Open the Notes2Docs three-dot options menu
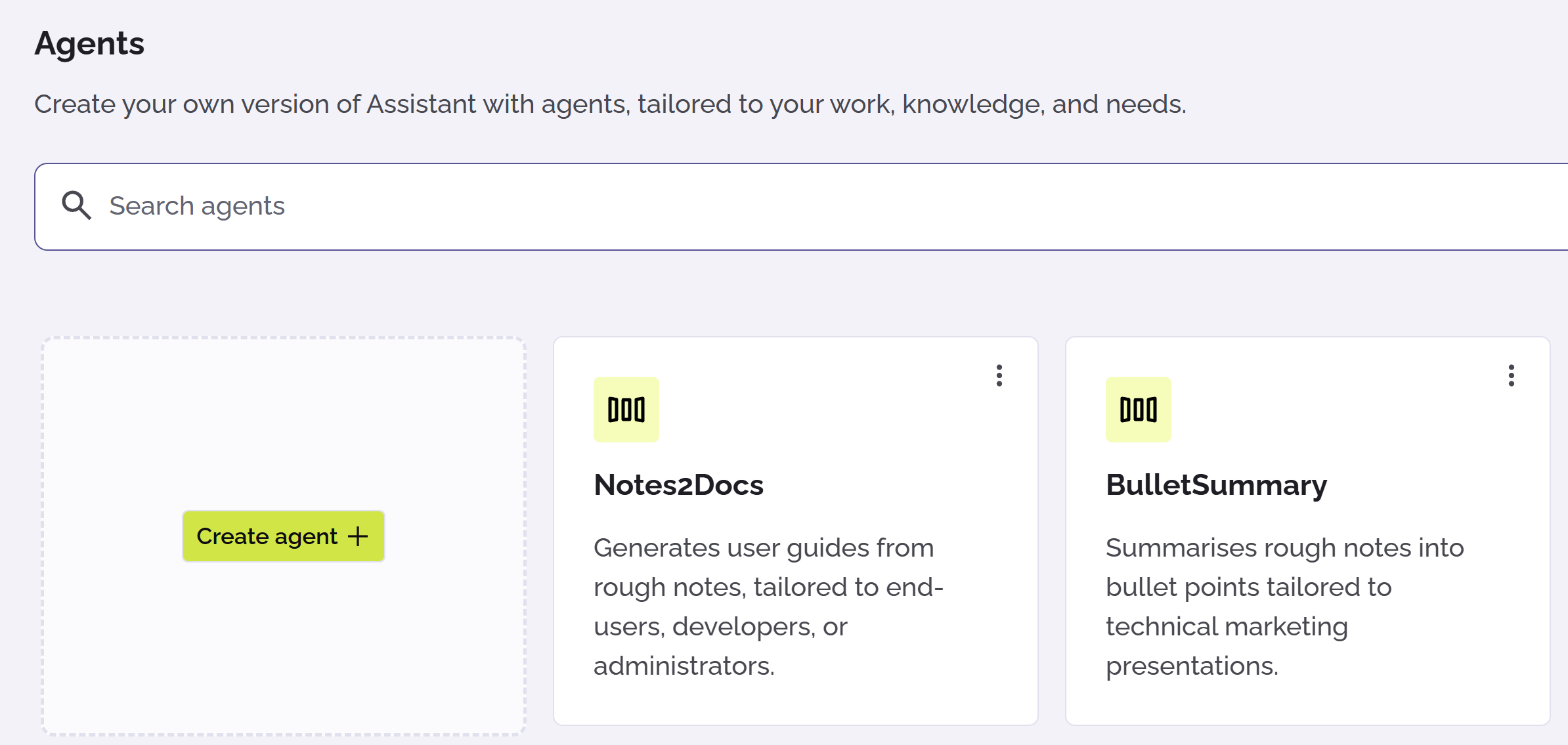Viewport: 1568px width, 745px height. [x=999, y=375]
